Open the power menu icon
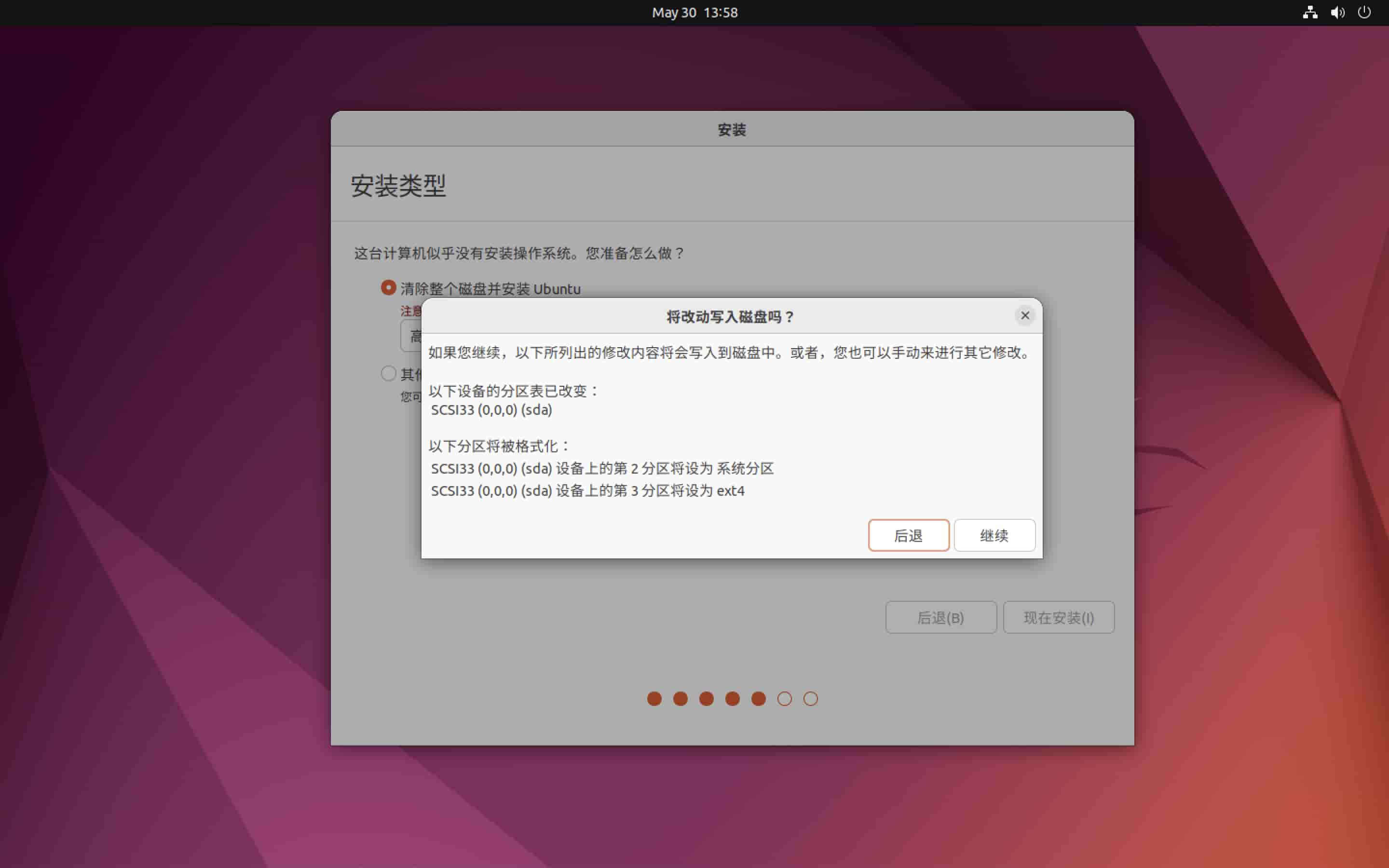Screen dimensions: 1389x868 tap(1364, 13)
